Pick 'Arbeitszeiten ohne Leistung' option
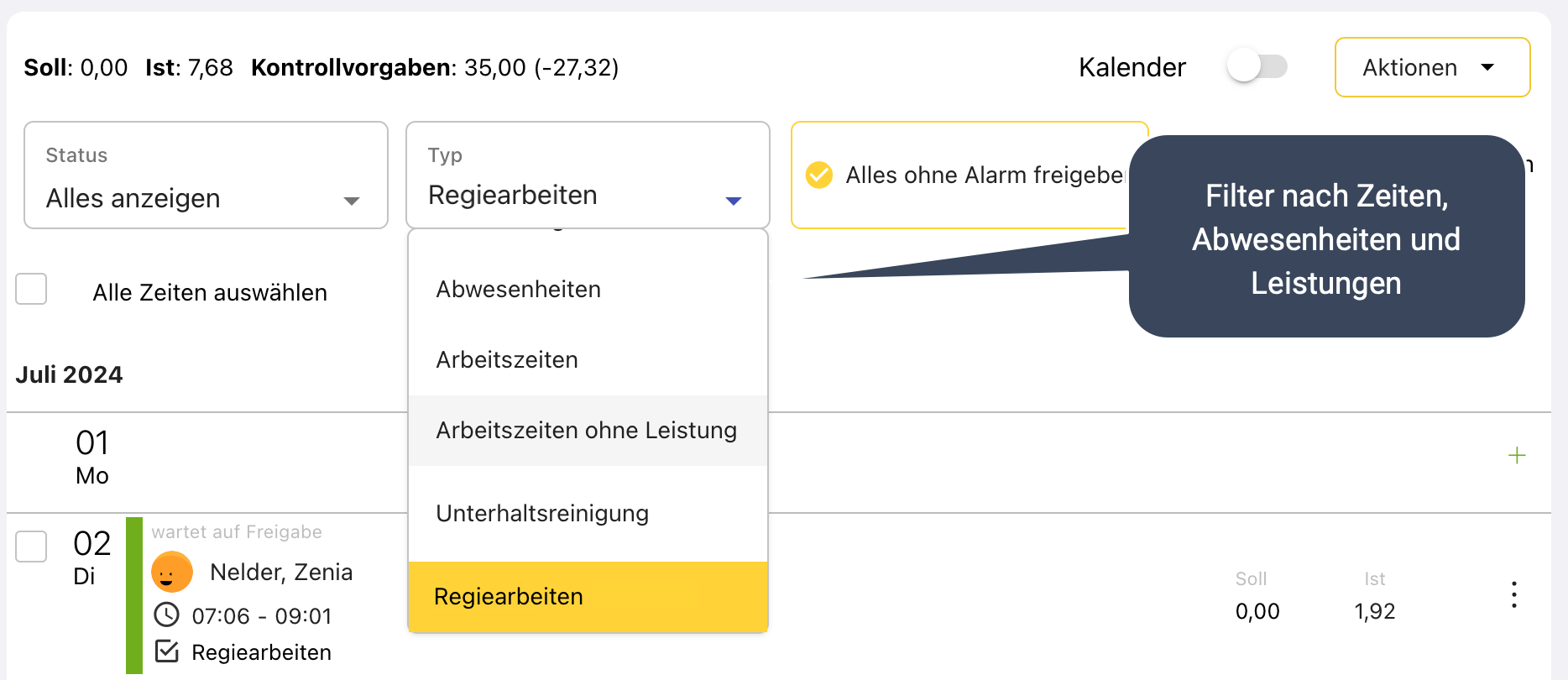 [x=586, y=431]
